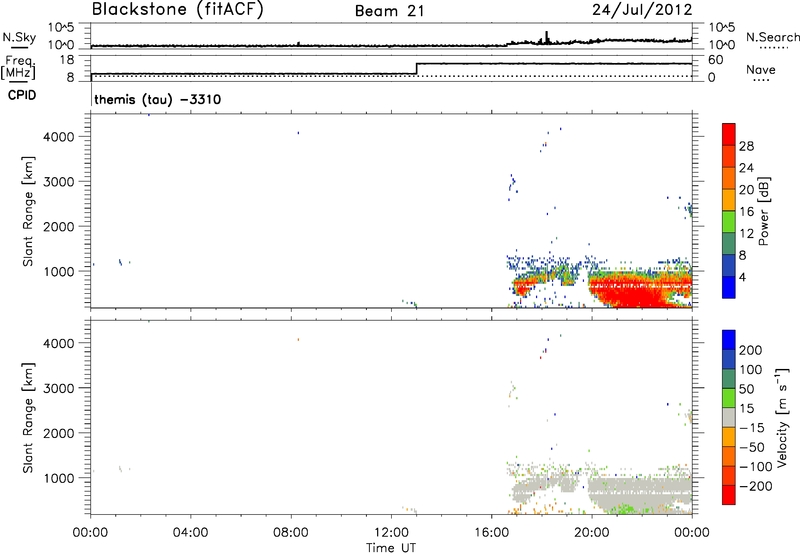This screenshot has height=554, width=800.
Task: Click the 'N.Search' legend label
Action: 773,37
